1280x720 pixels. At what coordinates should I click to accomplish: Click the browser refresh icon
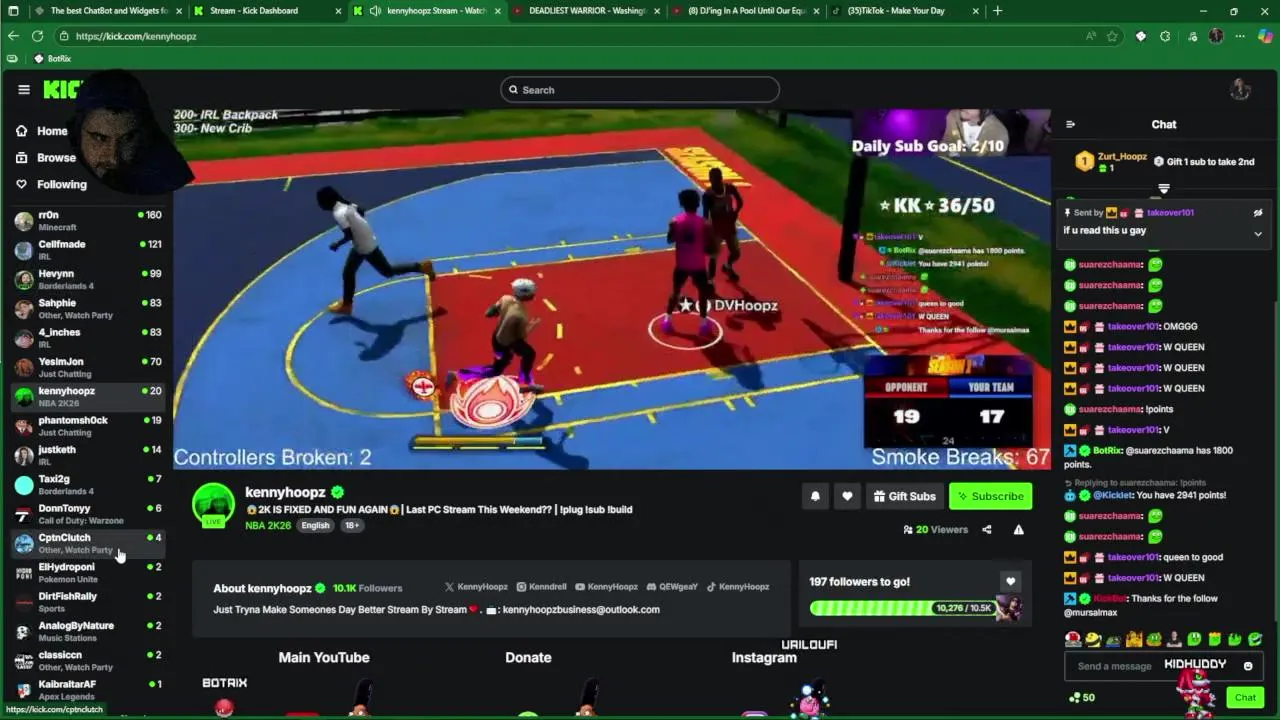37,36
